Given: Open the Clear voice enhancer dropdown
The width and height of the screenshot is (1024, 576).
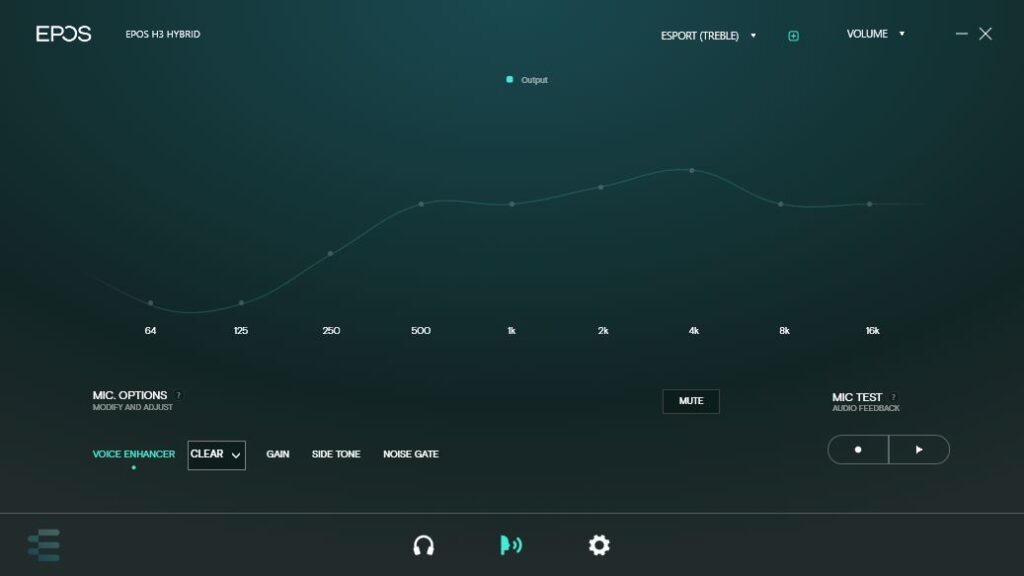Looking at the screenshot, I should point(216,455).
